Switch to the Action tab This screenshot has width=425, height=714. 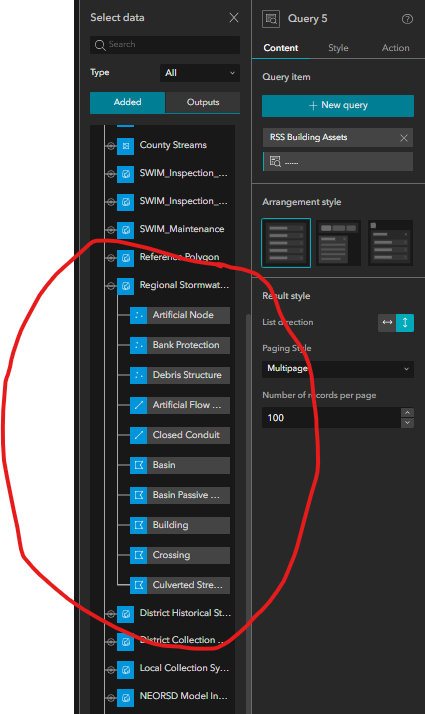(395, 48)
